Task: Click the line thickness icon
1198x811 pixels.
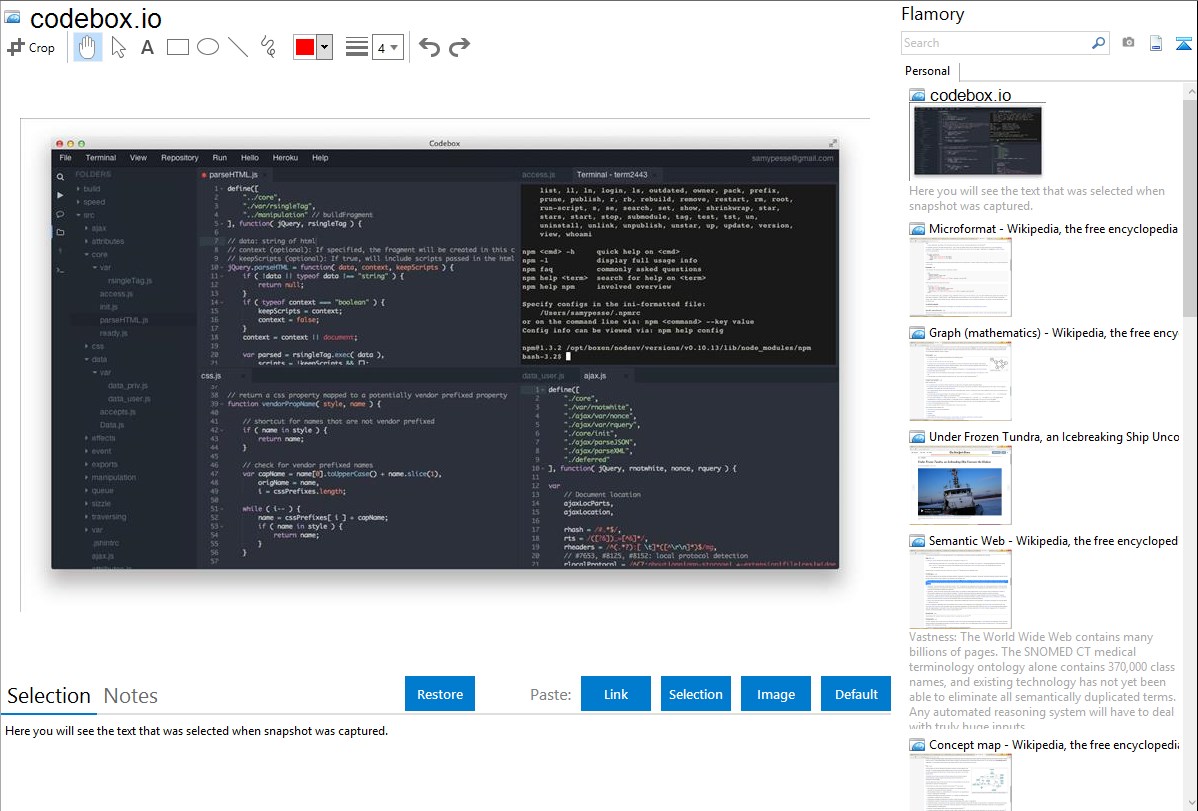Action: coord(357,47)
